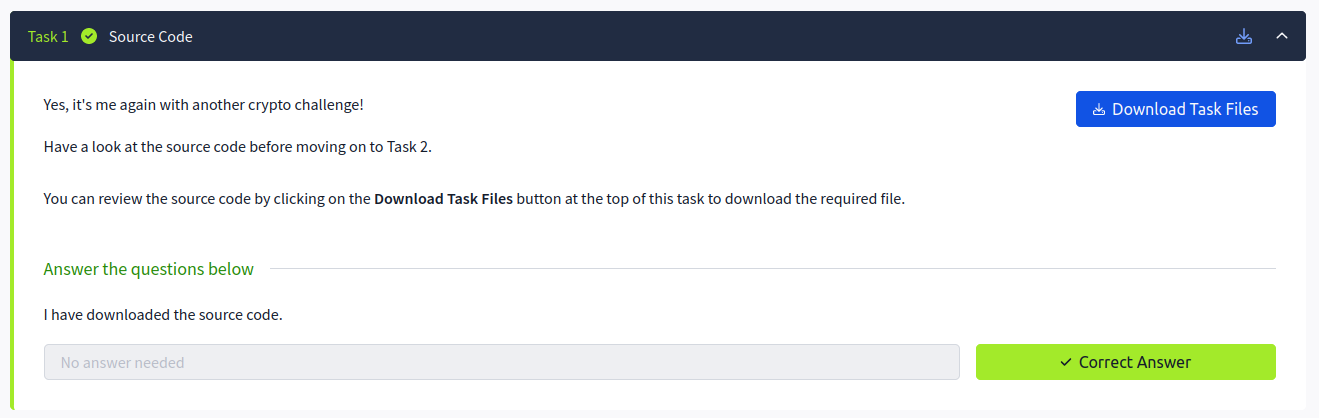Viewport: 1319px width, 418px height.
Task: Click the divider line beside the questions heading
Action: click(x=773, y=269)
